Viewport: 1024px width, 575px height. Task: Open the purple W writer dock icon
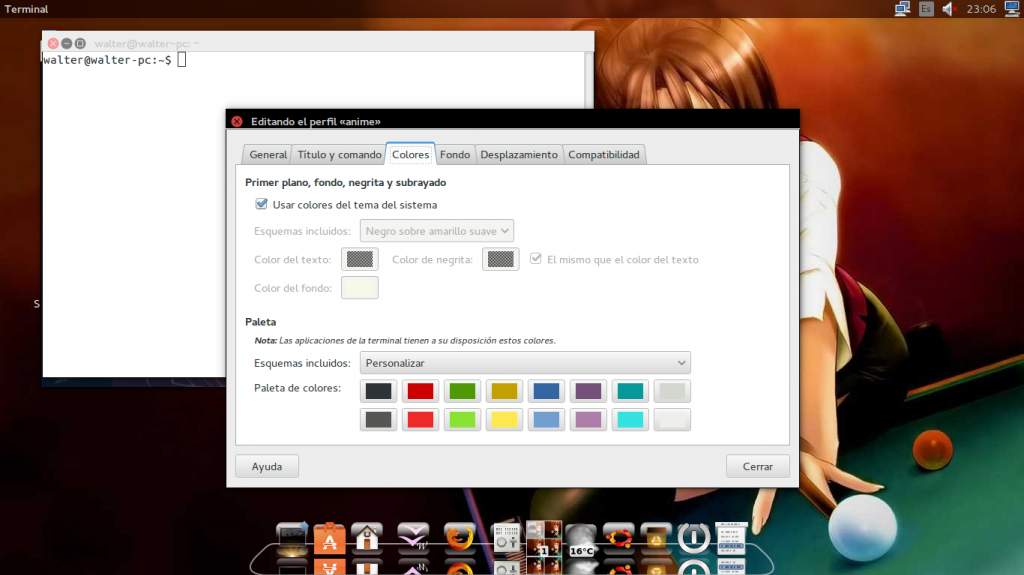(413, 538)
